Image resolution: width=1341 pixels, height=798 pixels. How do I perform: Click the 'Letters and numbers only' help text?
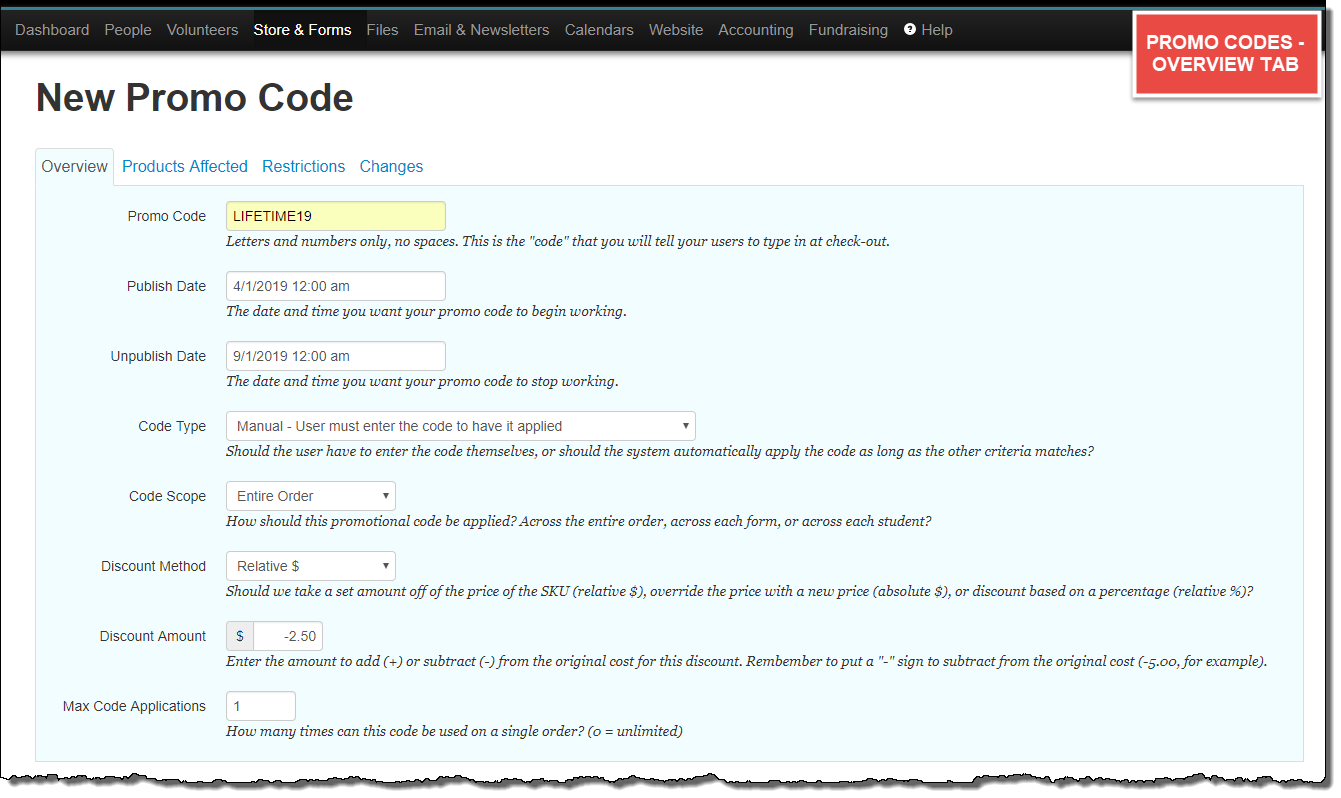[558, 241]
